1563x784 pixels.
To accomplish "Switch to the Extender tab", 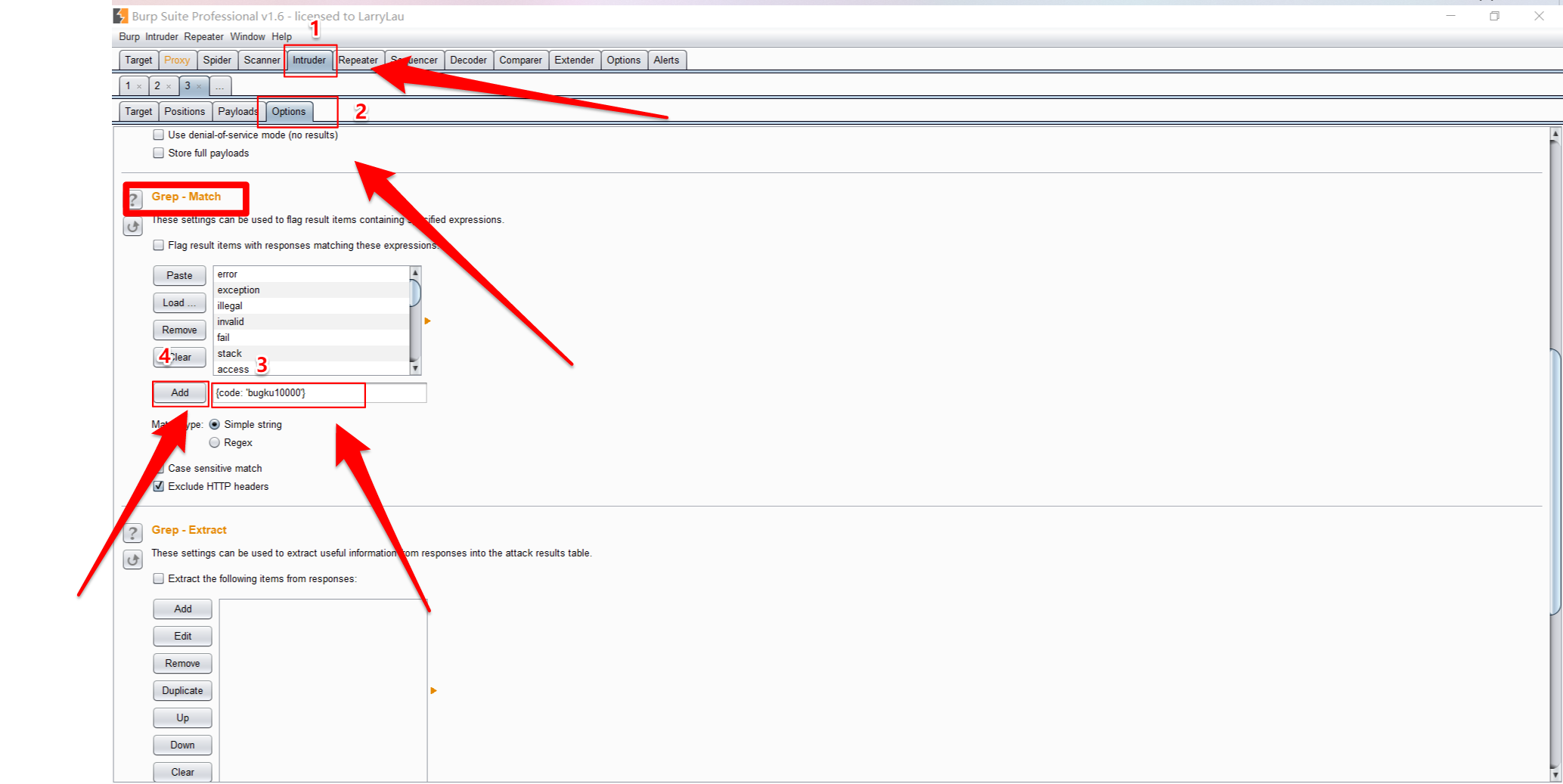I will point(574,60).
